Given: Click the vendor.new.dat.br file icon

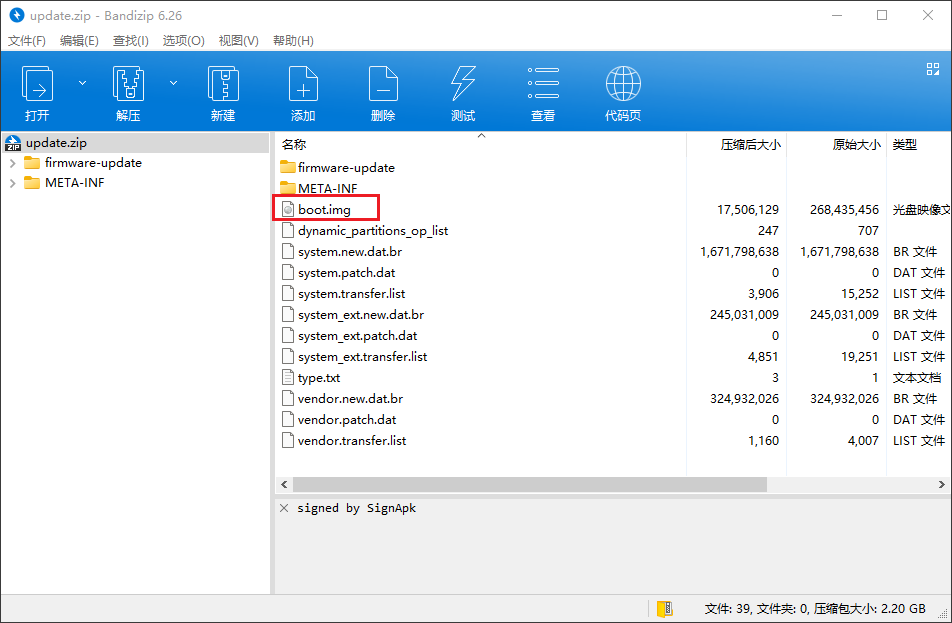Looking at the screenshot, I should click(288, 398).
